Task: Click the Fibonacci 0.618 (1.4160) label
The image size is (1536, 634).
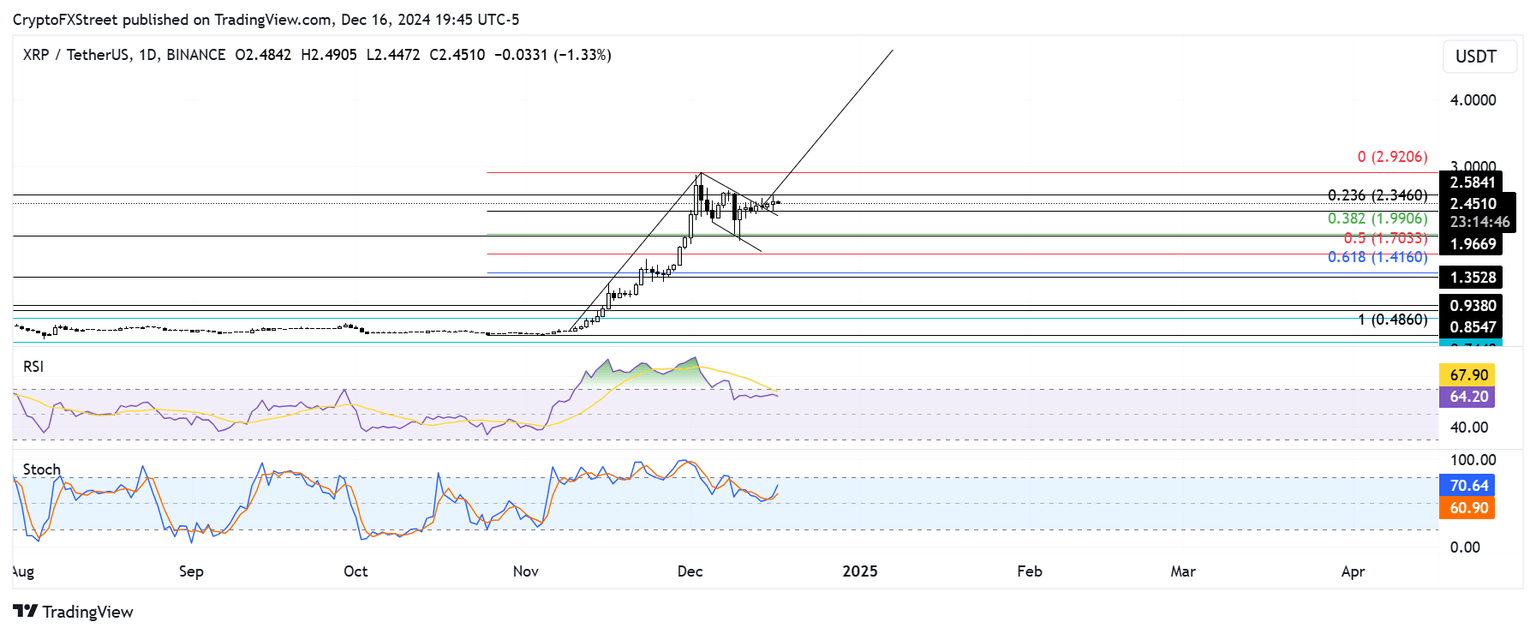Action: [1378, 257]
